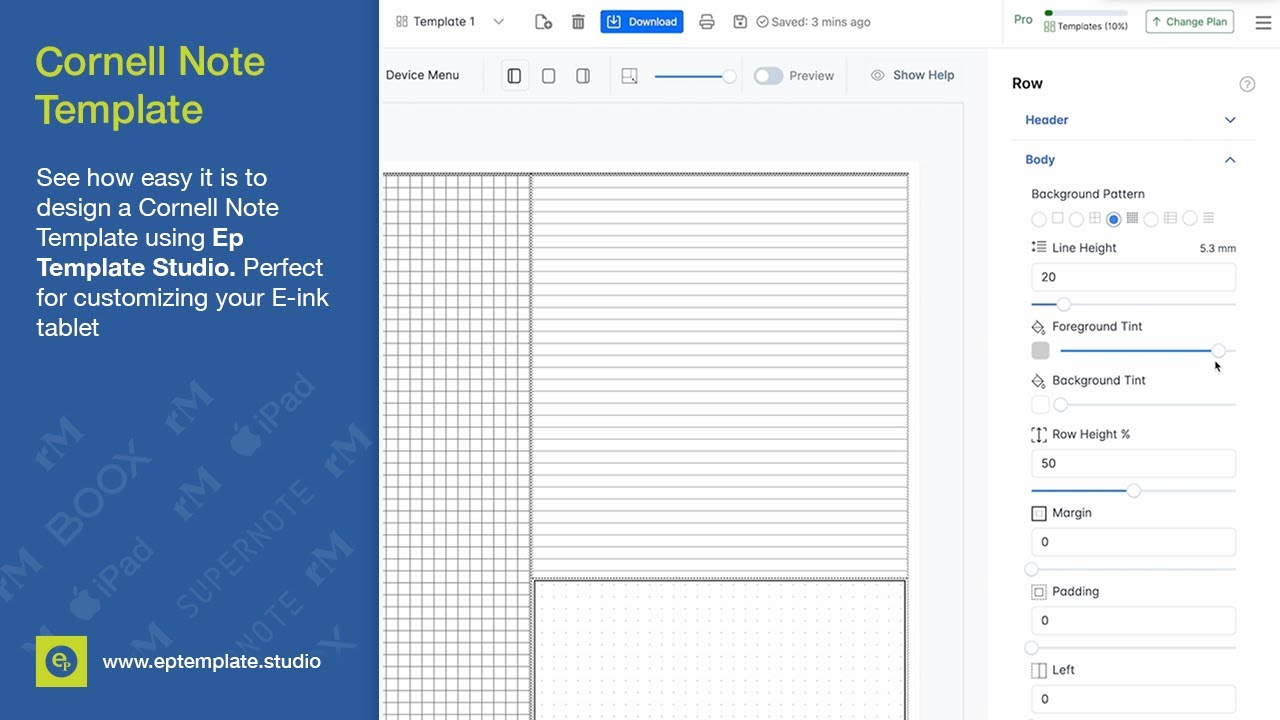Click the Download button
This screenshot has height=720, width=1280.
tap(642, 22)
